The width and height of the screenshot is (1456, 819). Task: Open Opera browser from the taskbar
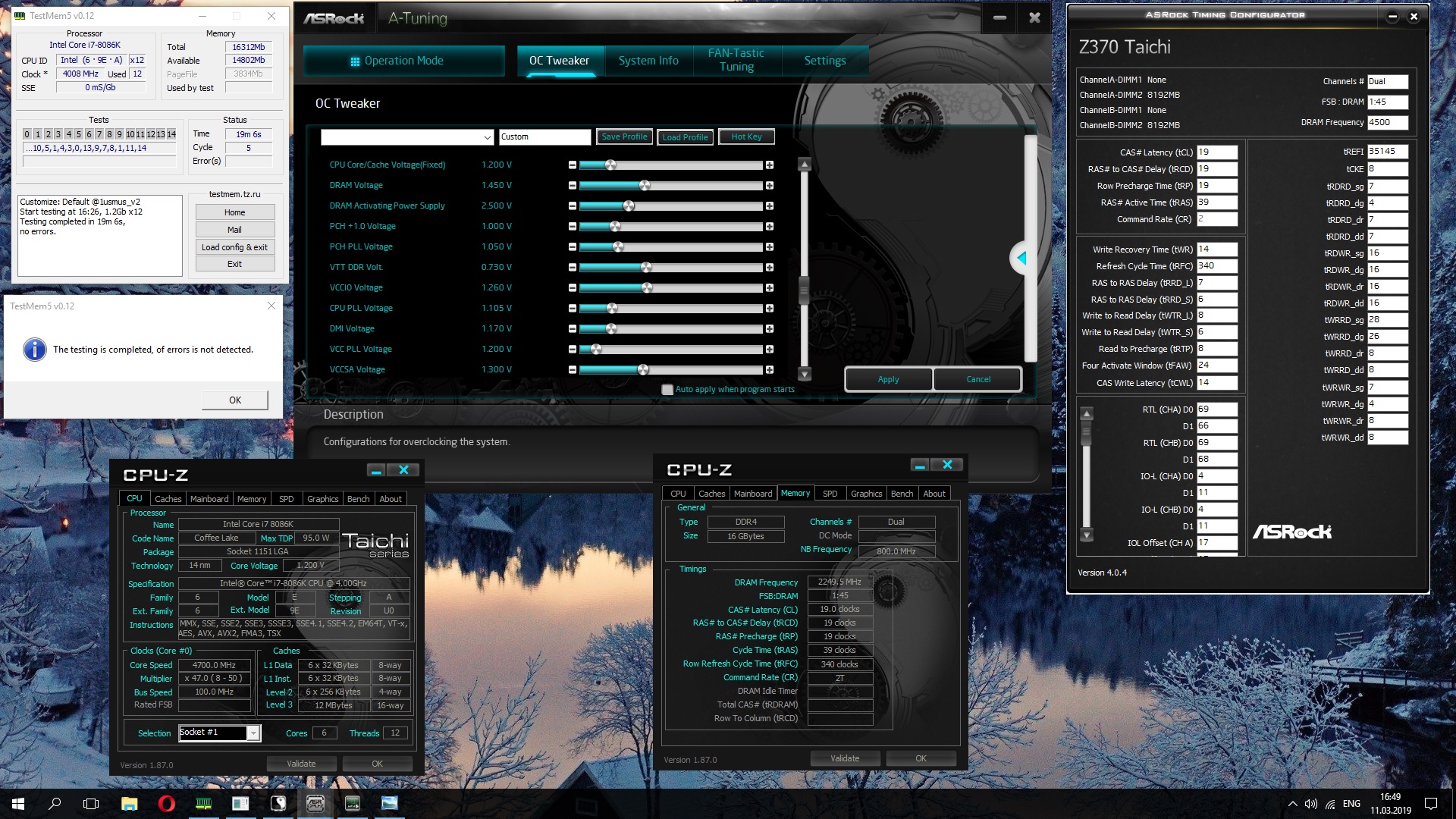click(x=166, y=803)
